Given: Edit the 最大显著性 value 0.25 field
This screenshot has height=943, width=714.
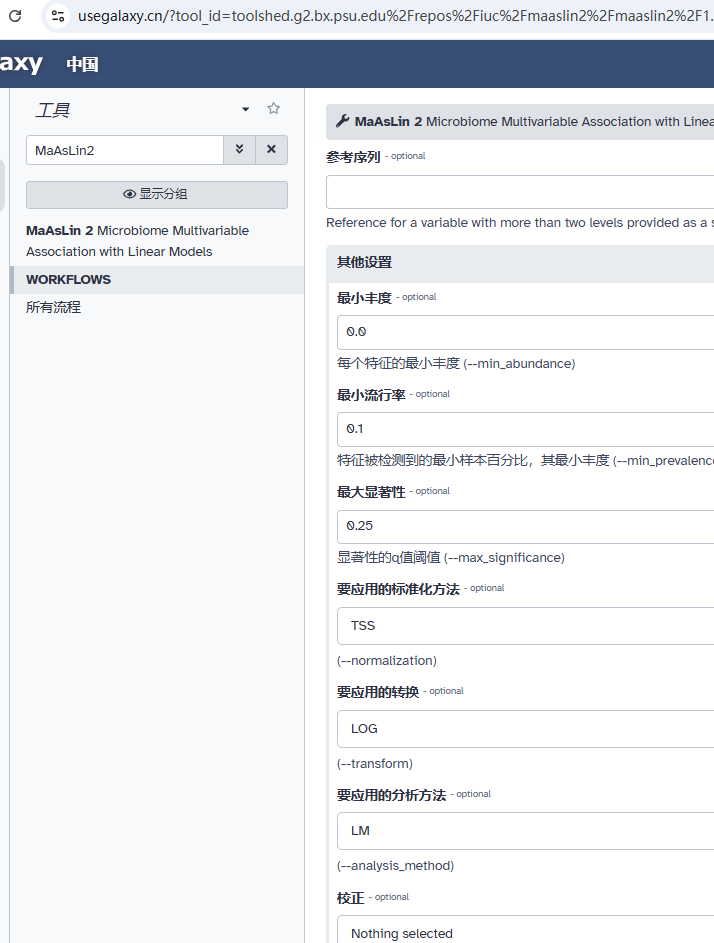Looking at the screenshot, I should [526, 526].
